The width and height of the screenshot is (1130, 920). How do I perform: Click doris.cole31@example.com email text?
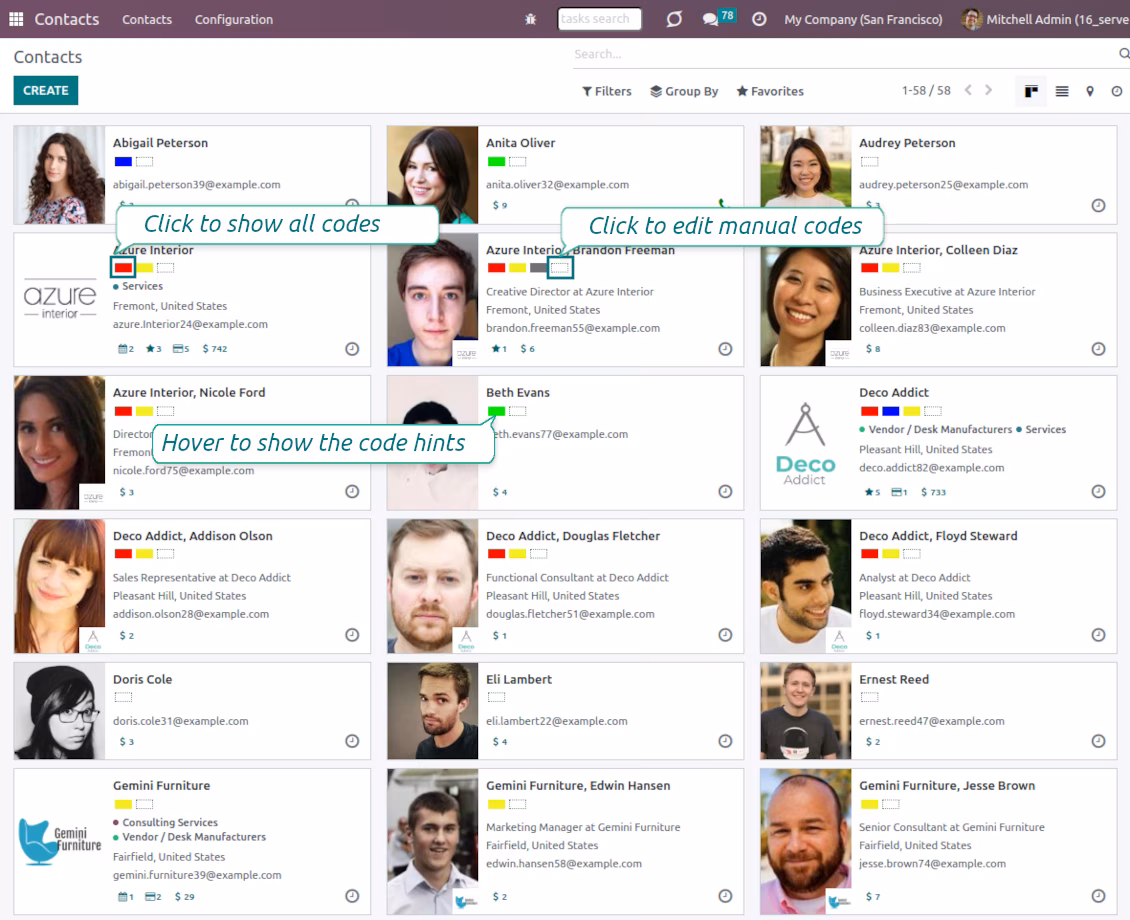point(181,721)
